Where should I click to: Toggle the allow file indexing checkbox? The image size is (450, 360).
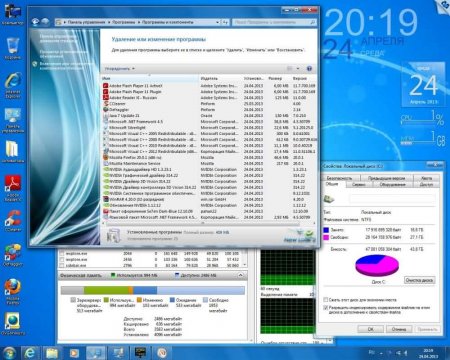click(326, 307)
